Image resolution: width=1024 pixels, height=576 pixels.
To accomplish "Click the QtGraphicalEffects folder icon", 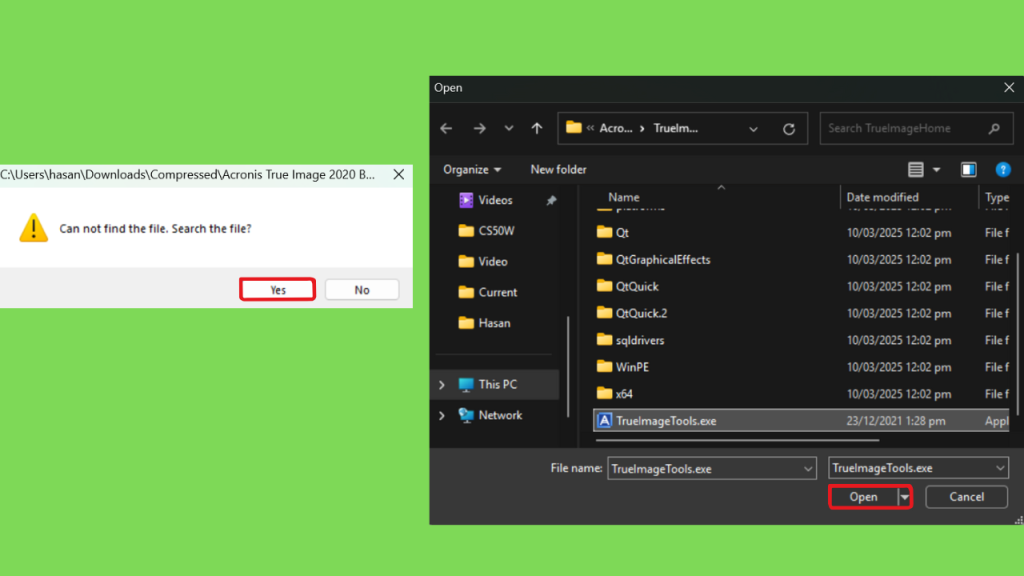I will (605, 259).
